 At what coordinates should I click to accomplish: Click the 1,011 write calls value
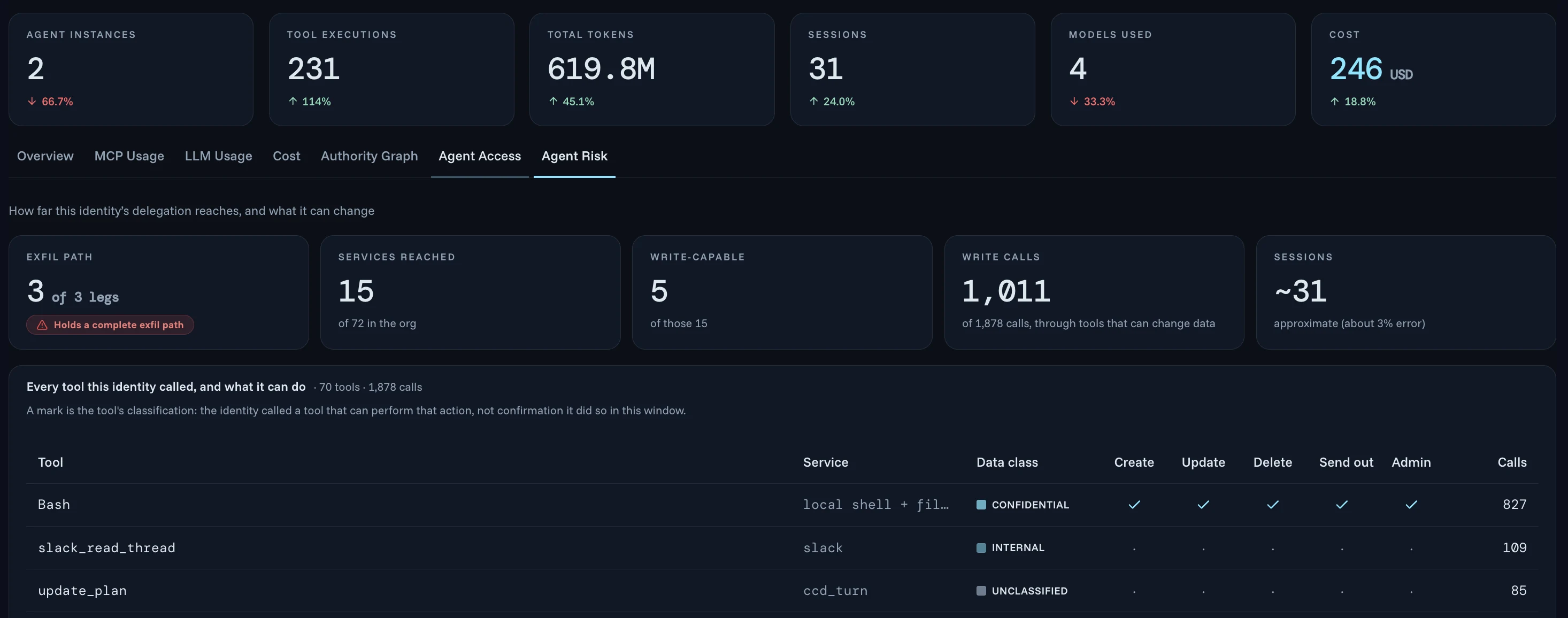(x=1006, y=291)
